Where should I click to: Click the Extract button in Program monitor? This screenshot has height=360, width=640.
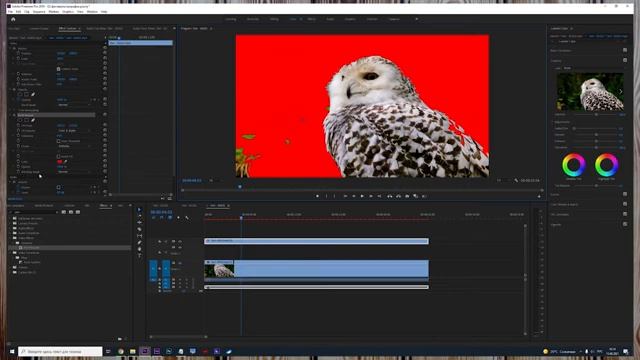click(x=398, y=196)
